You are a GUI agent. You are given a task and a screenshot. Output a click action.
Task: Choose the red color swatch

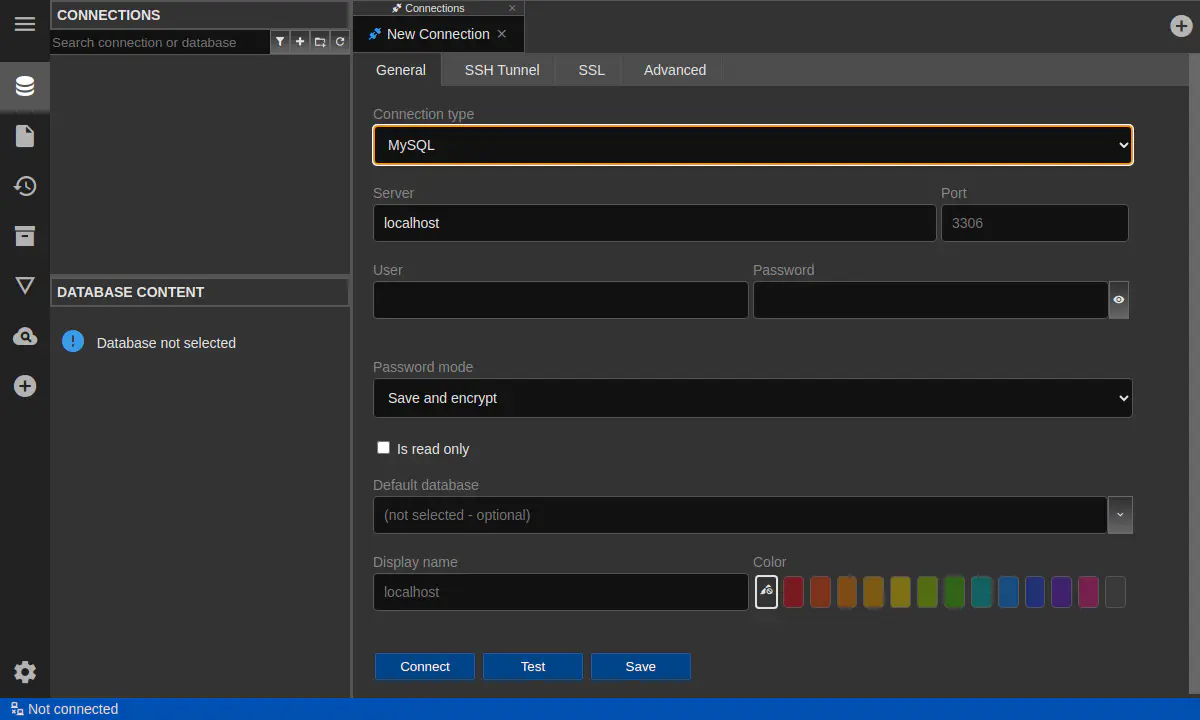[793, 592]
